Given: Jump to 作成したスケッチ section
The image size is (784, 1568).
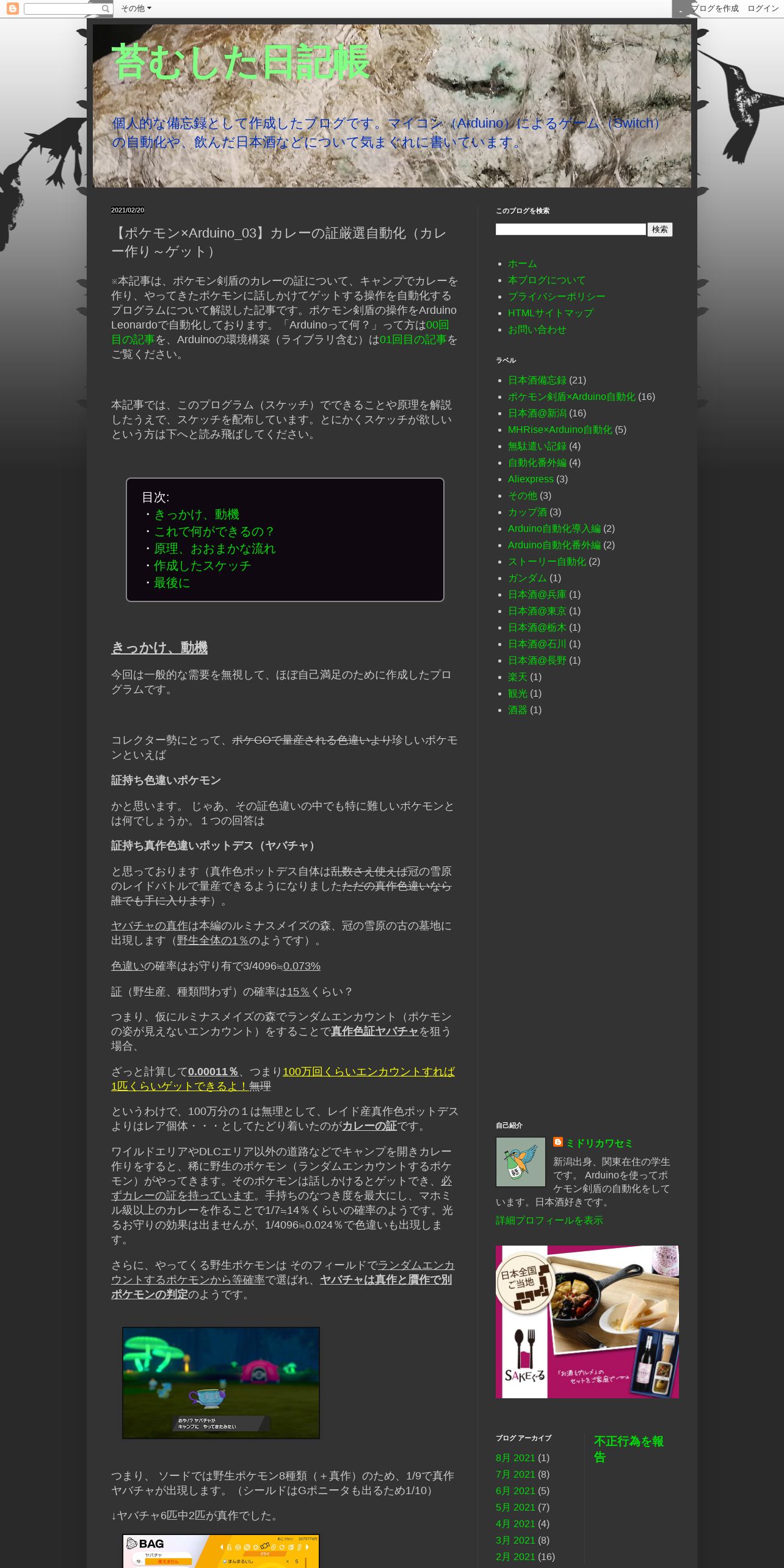Looking at the screenshot, I should pos(202,566).
